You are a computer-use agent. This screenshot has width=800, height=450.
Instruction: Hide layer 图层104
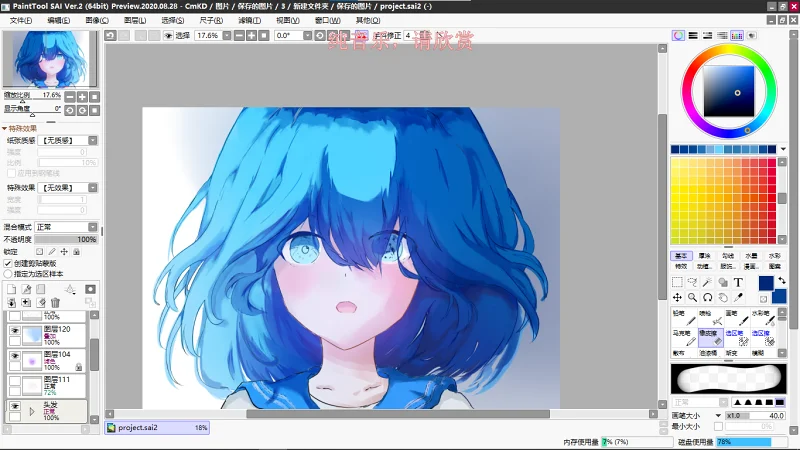click(x=15, y=356)
